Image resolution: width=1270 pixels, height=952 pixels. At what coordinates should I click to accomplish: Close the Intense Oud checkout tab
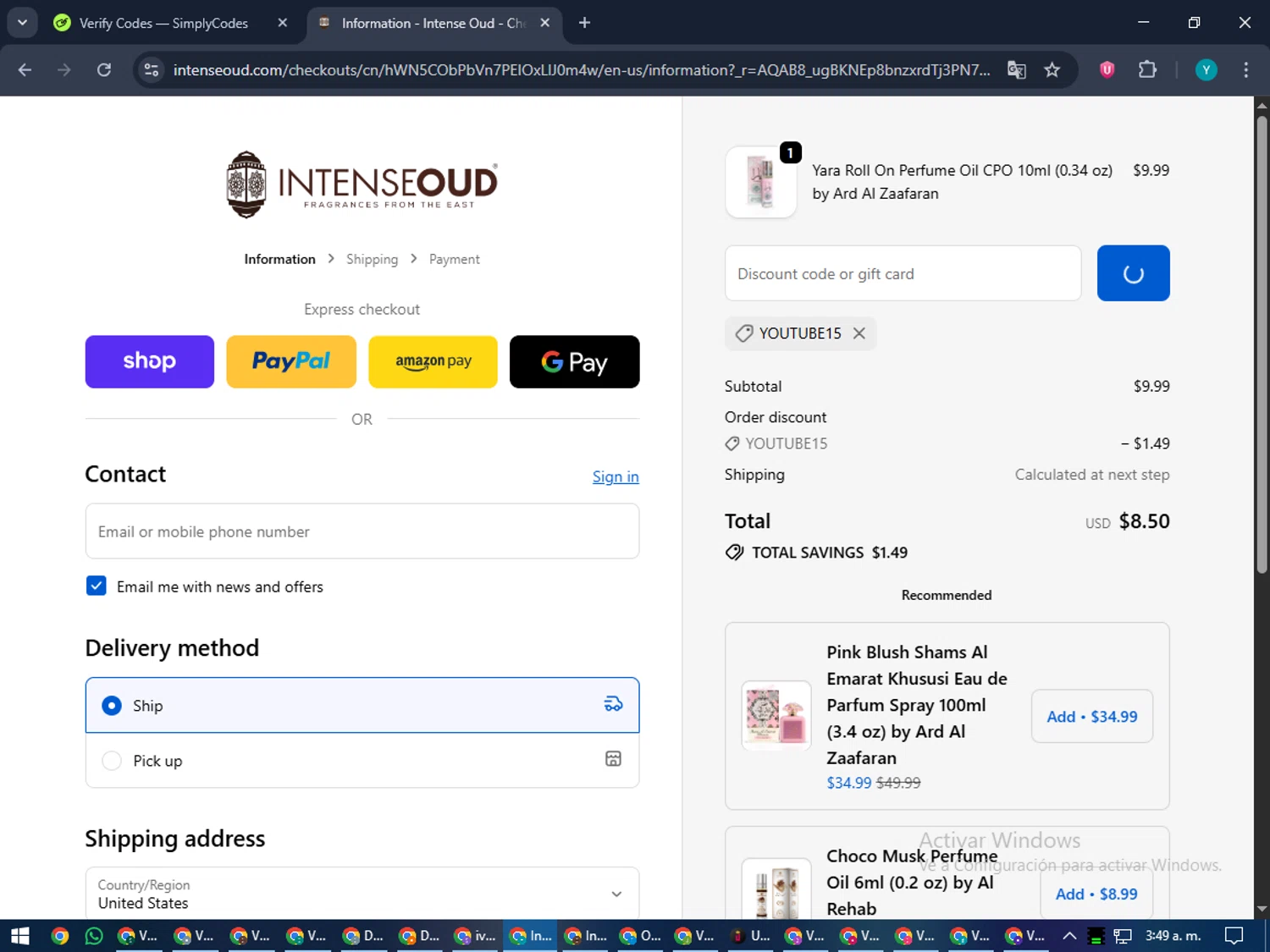545,23
